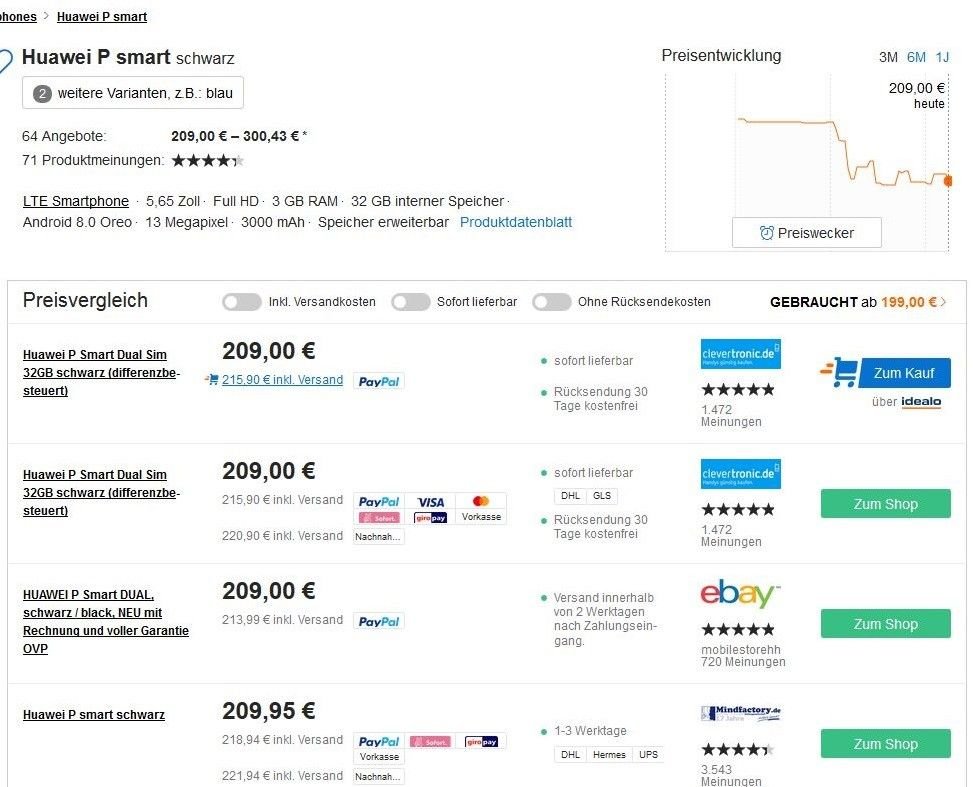The image size is (973, 787).
Task: Click the Mindfactory logo in fourth offer
Action: click(740, 713)
